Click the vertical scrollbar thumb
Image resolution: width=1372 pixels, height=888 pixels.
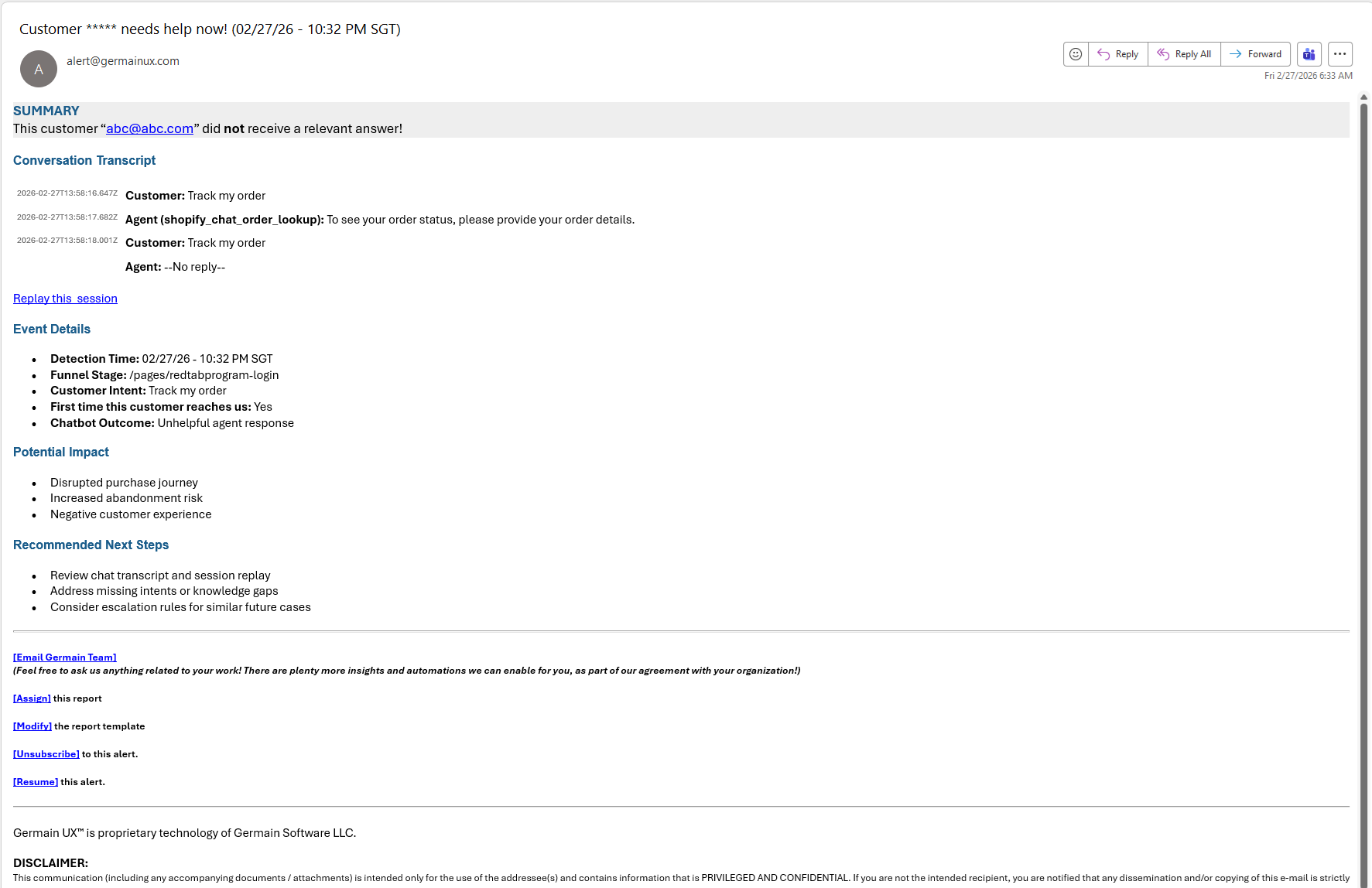click(1363, 464)
